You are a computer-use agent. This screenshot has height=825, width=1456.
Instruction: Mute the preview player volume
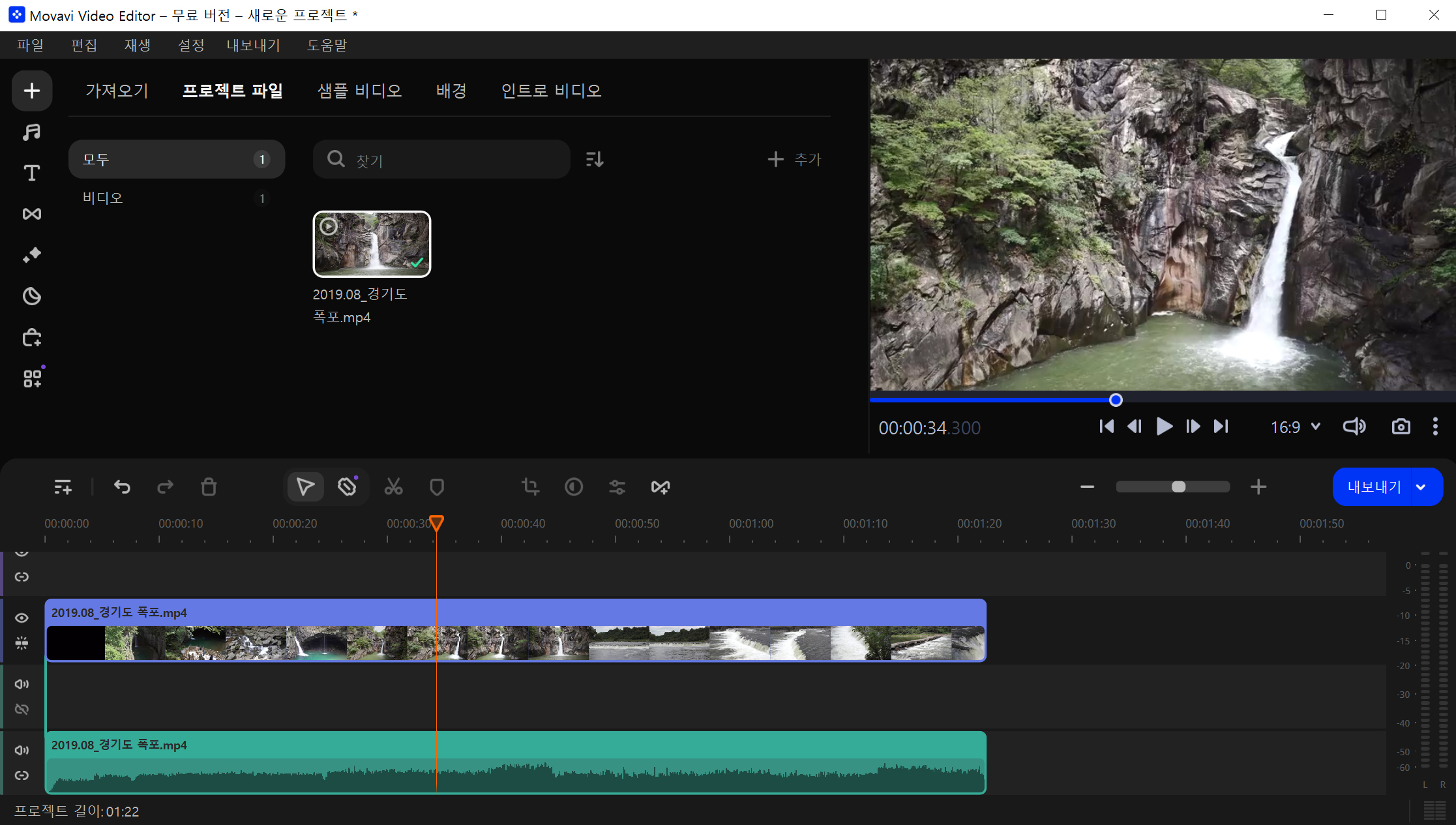pos(1354,427)
